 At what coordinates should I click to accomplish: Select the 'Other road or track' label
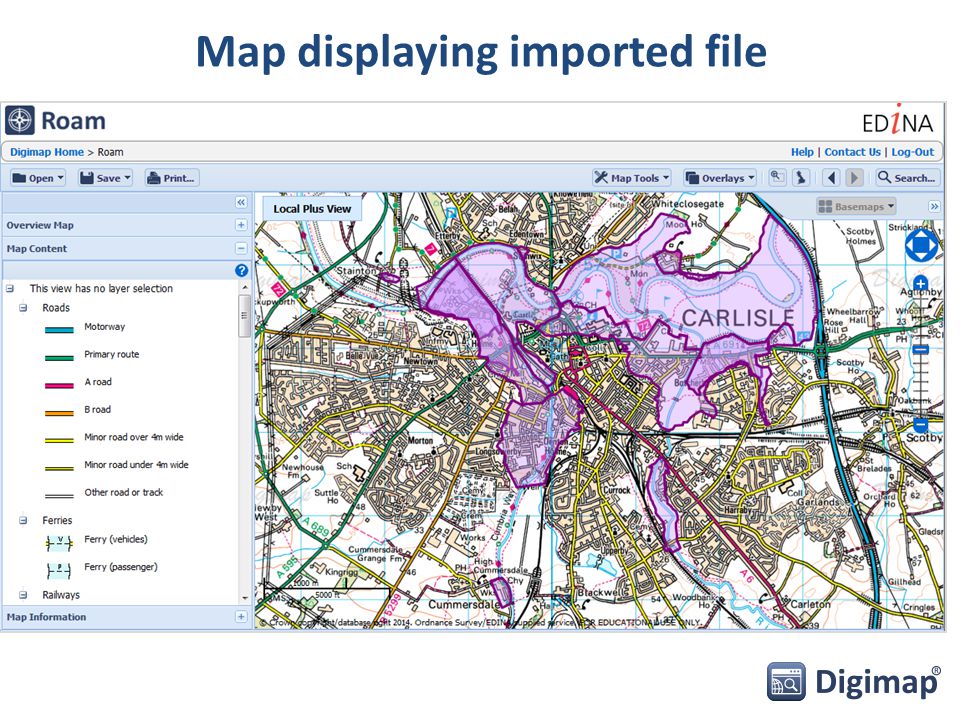click(x=124, y=492)
